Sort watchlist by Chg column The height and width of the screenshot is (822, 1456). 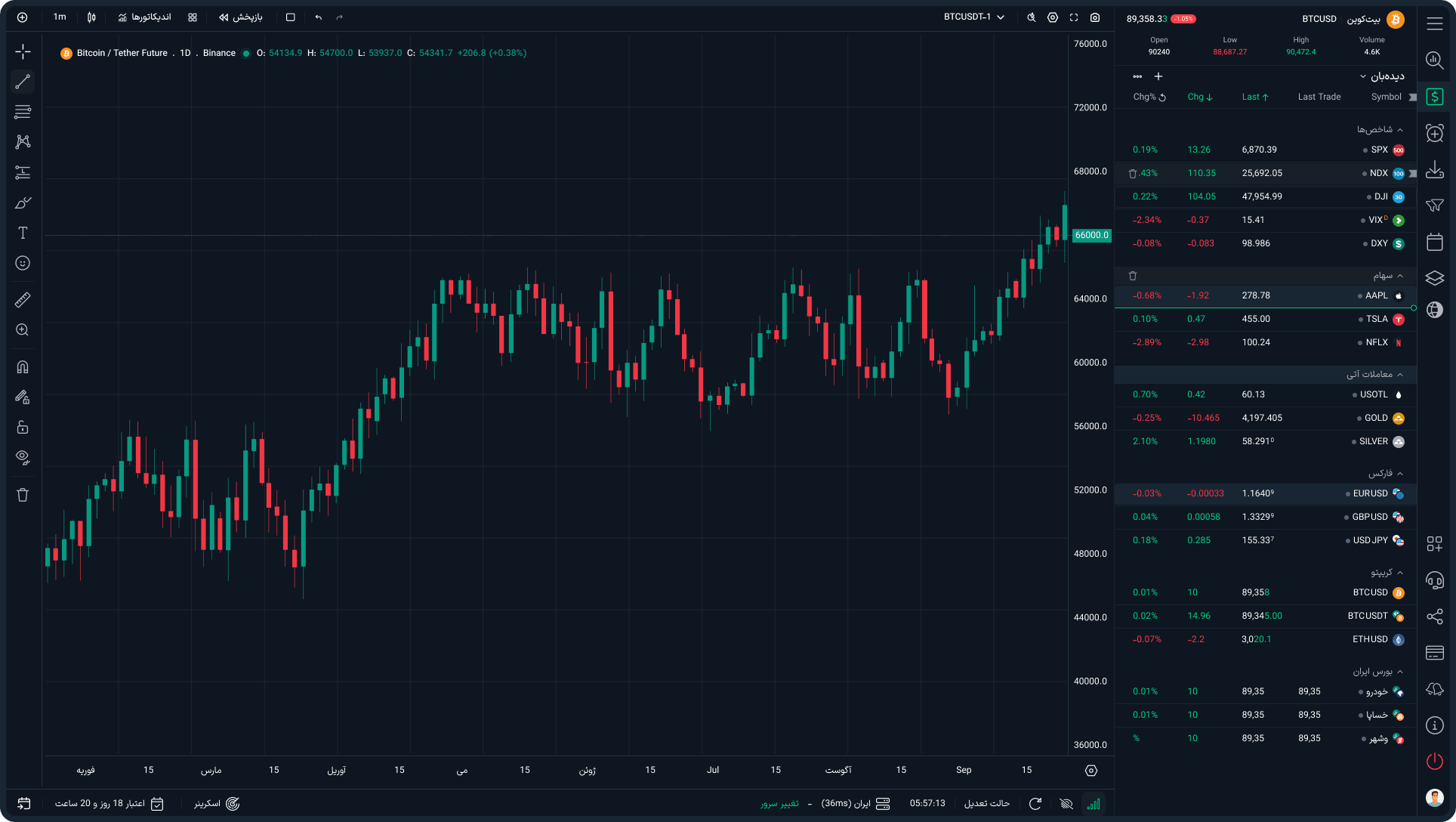pyautogui.click(x=1200, y=97)
